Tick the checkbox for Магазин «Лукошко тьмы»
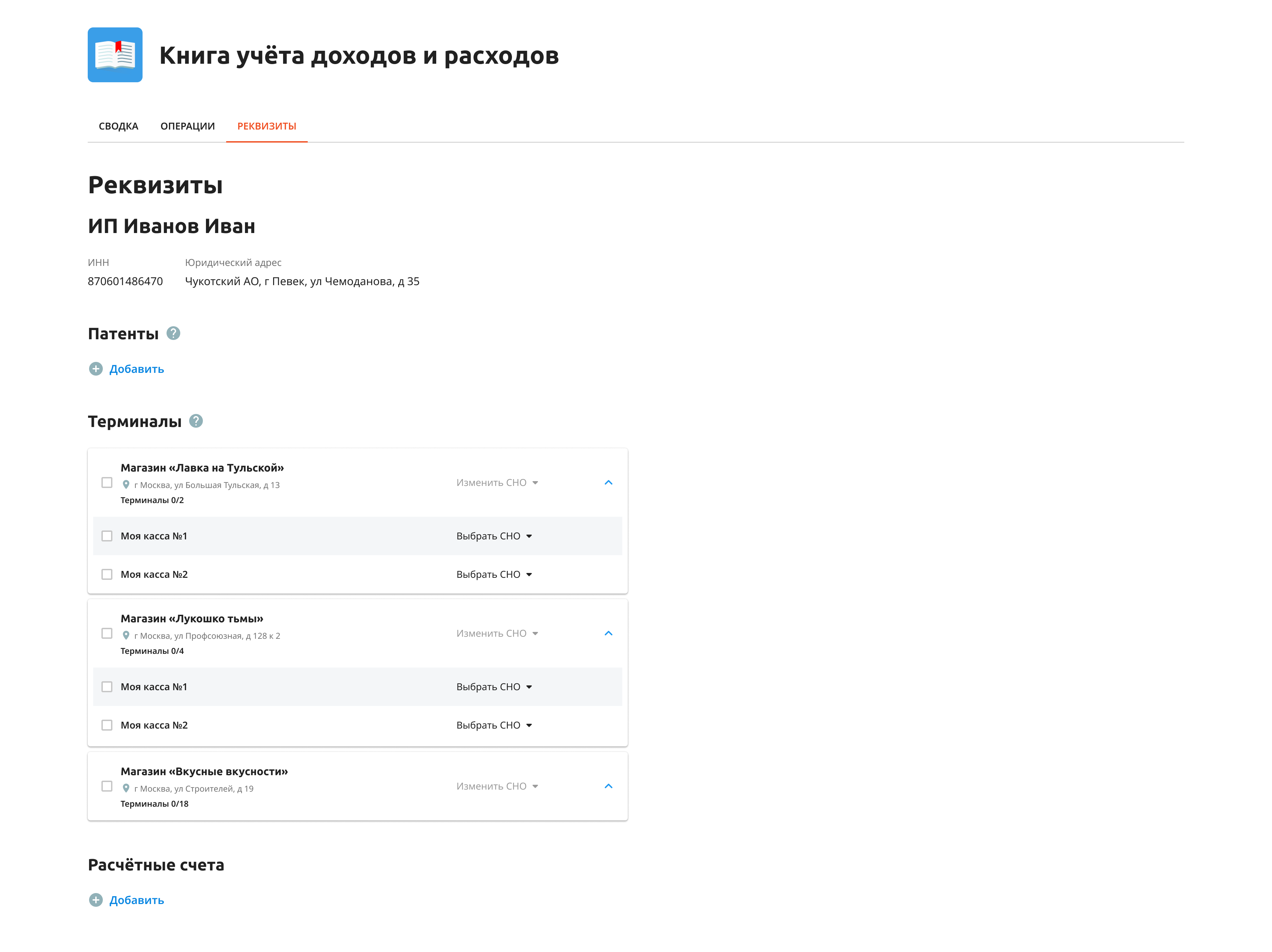Image resolution: width=1272 pixels, height=952 pixels. point(107,633)
